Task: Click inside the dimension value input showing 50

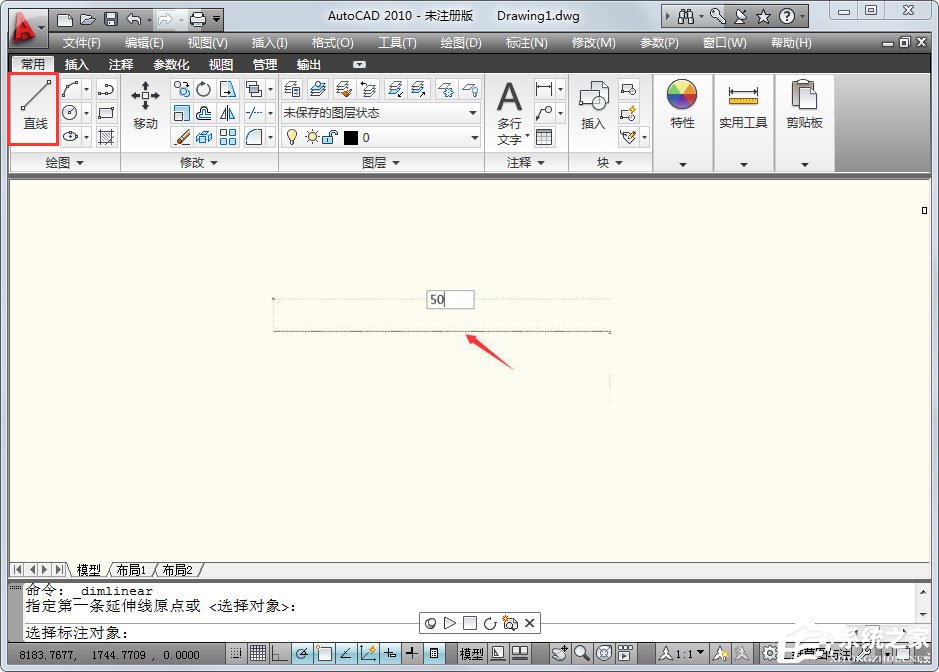Action: (449, 299)
